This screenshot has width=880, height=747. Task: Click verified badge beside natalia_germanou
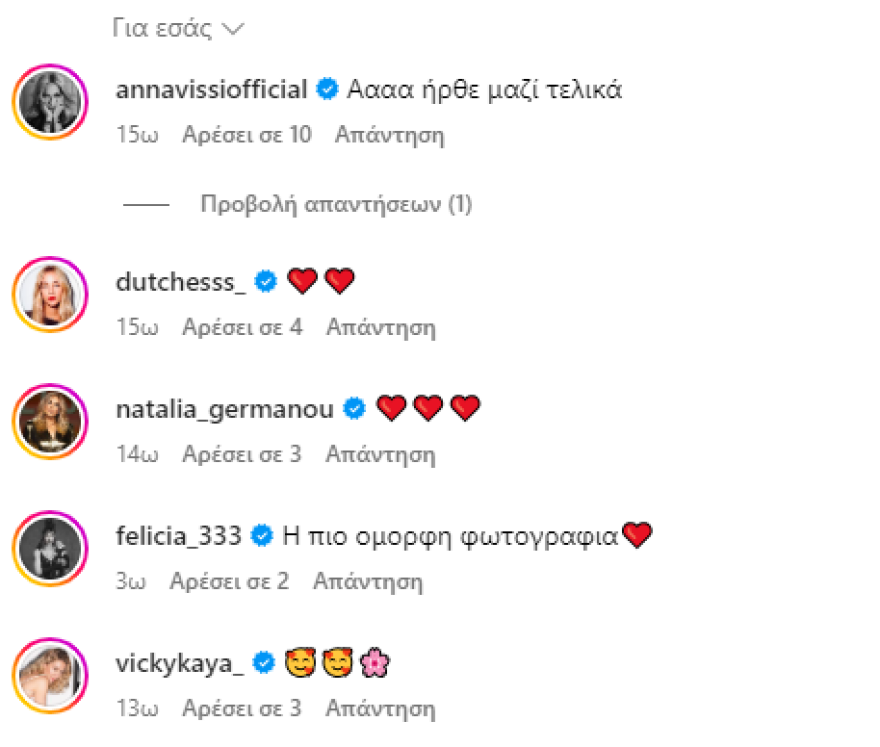[354, 409]
